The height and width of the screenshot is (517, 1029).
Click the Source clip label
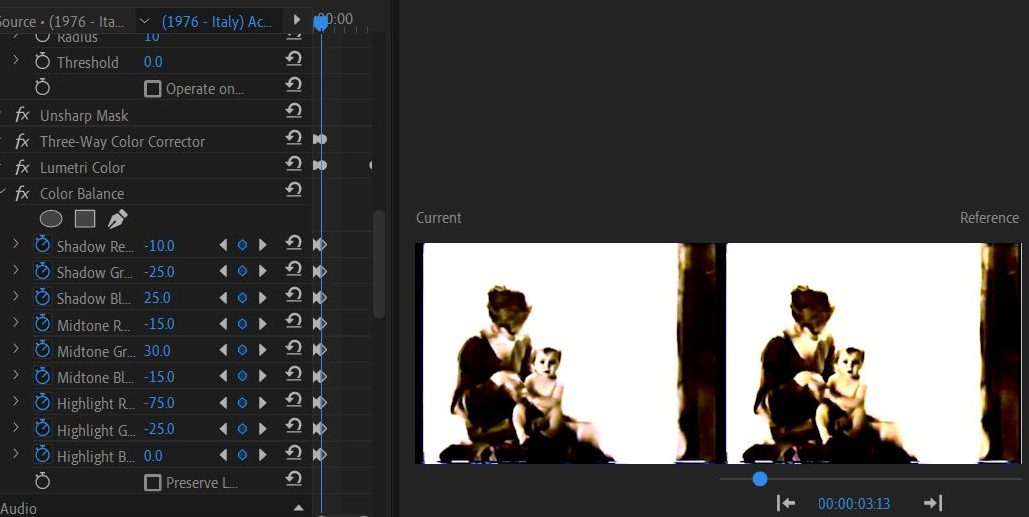point(62,21)
